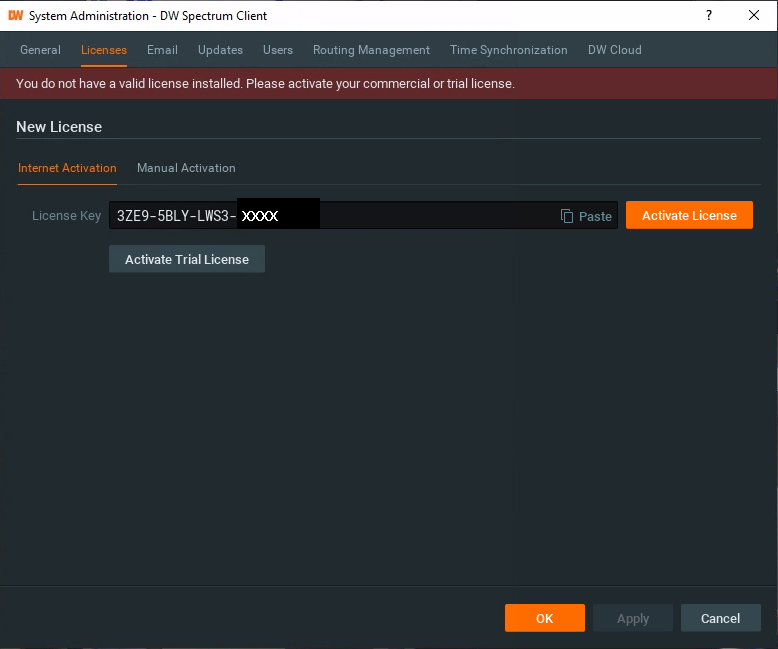Screen dimensions: 778x649
Task: Select the Licenses tab
Action: (104, 50)
